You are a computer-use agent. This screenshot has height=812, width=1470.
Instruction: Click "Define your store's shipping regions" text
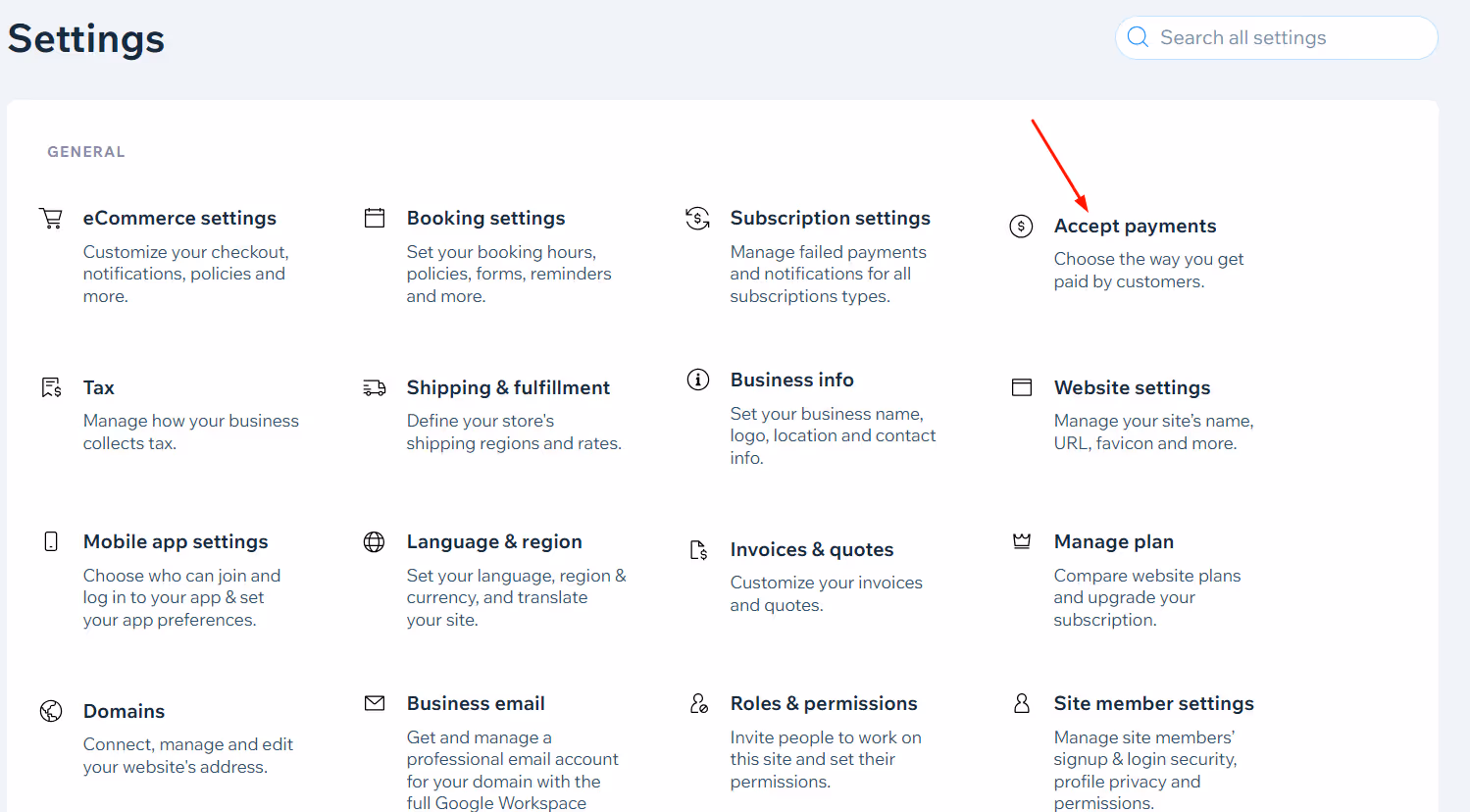tap(514, 431)
